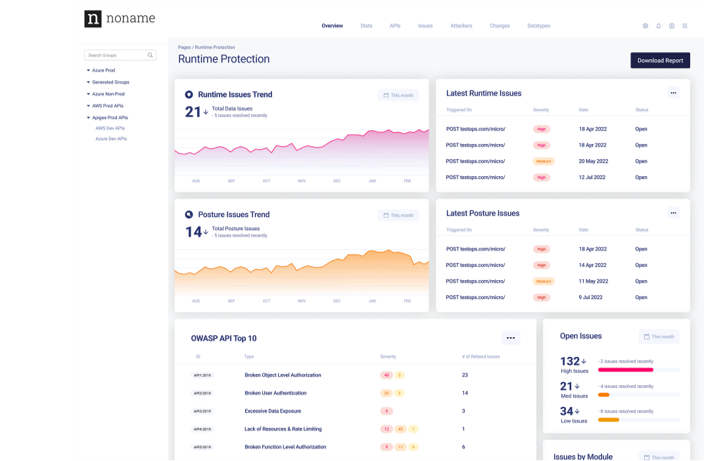Click the This month filter on Posture Issues Trend

(x=398, y=215)
